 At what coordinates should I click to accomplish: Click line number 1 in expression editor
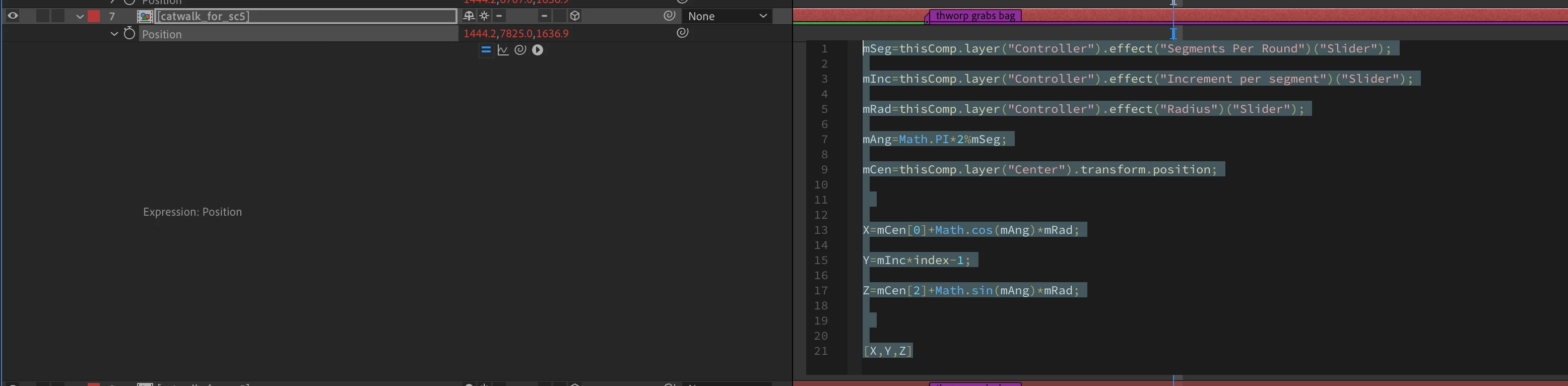pyautogui.click(x=824, y=49)
